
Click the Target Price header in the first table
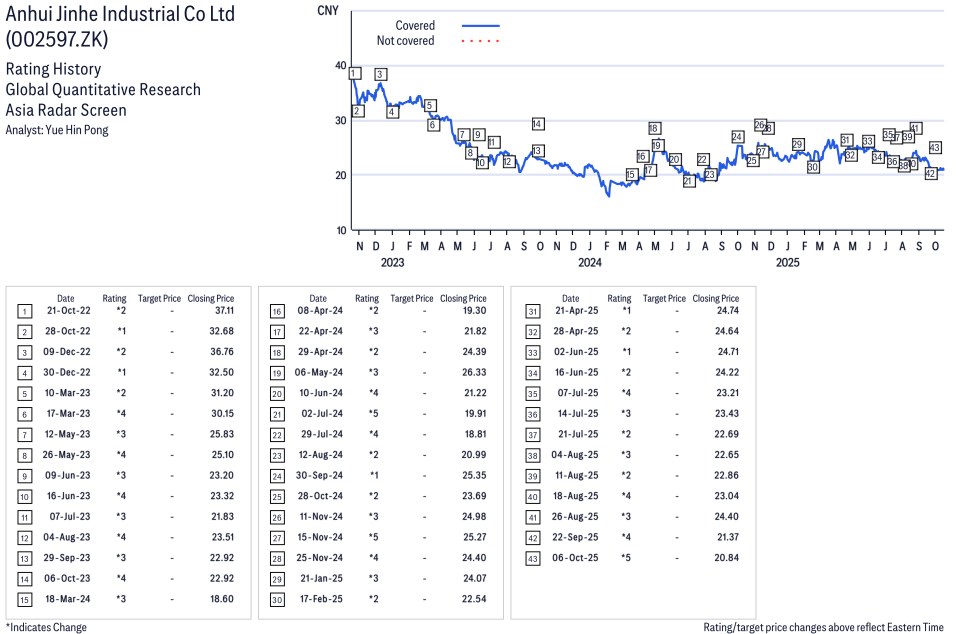point(159,298)
